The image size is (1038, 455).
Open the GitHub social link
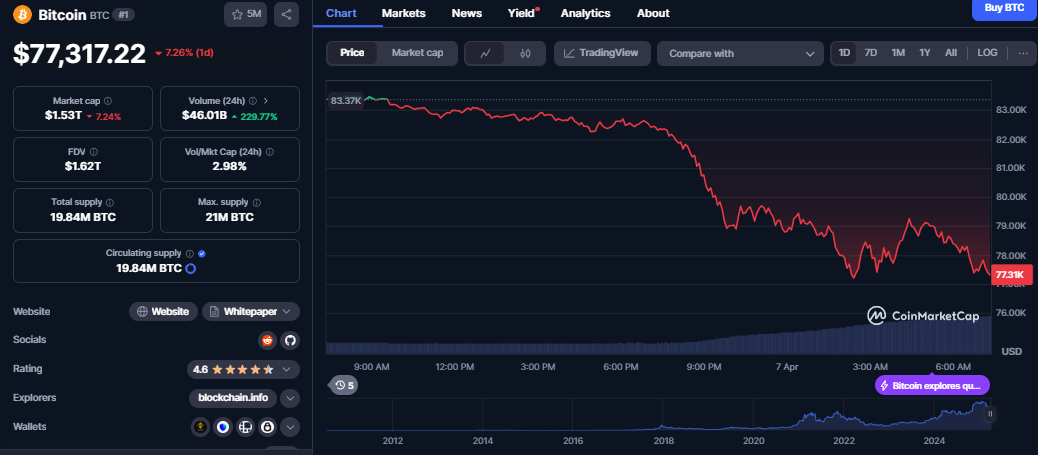coord(289,340)
